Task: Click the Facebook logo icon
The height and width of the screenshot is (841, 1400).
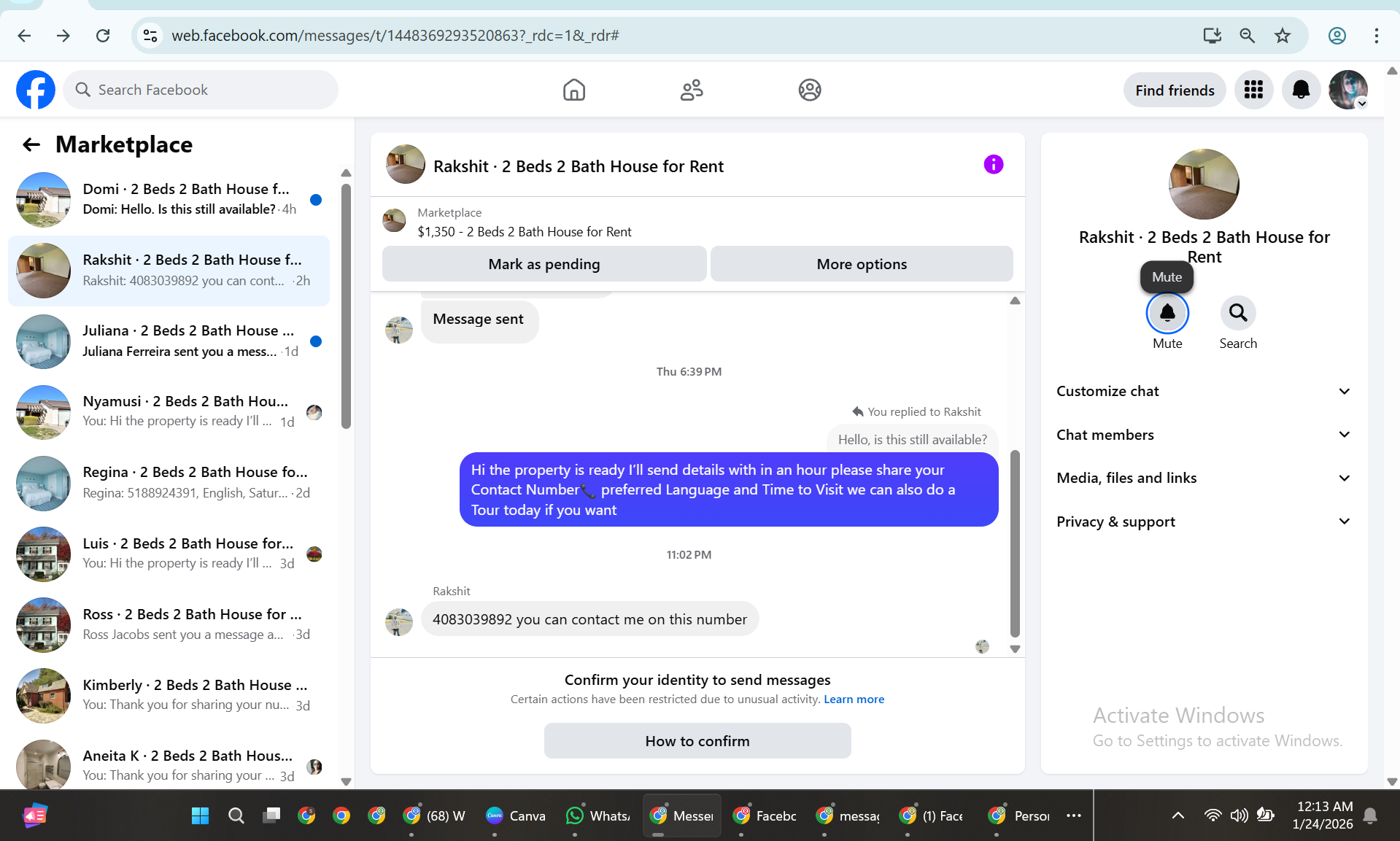Action: click(x=36, y=90)
